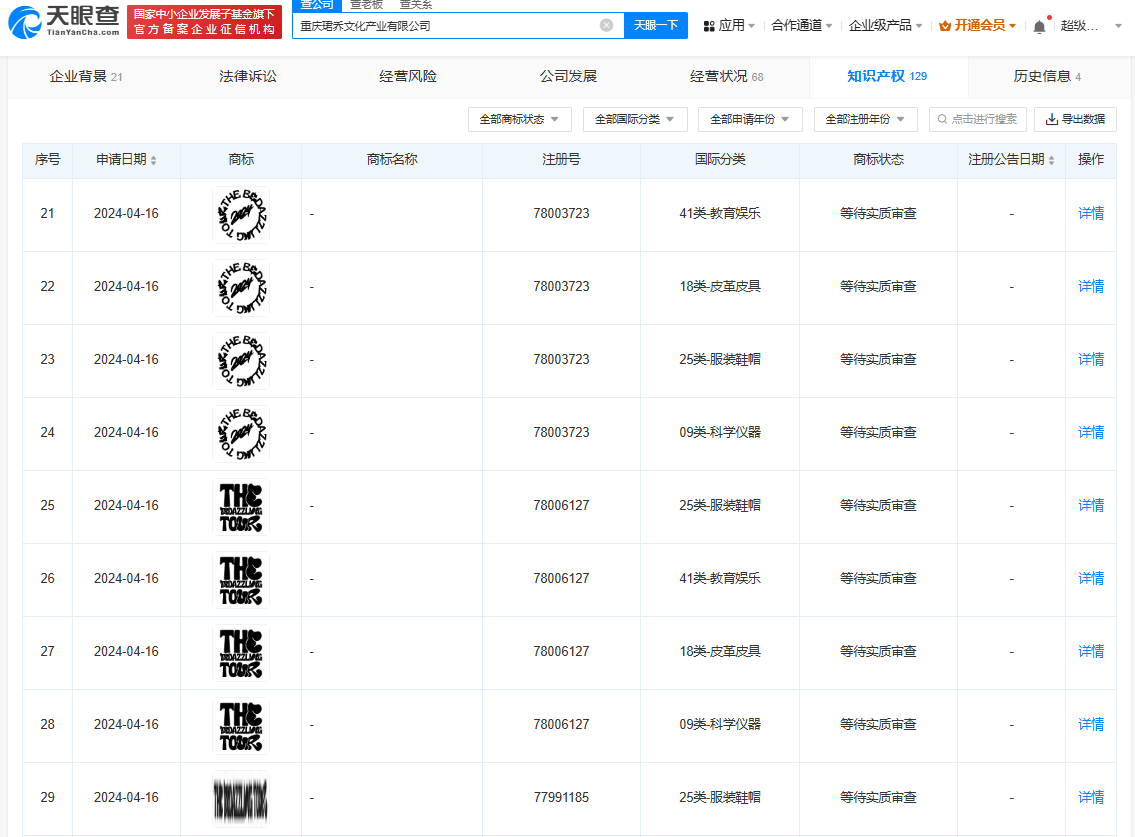1135x837 pixels.
Task: Switch to the 经营风险 tab
Action: pyautogui.click(x=408, y=77)
